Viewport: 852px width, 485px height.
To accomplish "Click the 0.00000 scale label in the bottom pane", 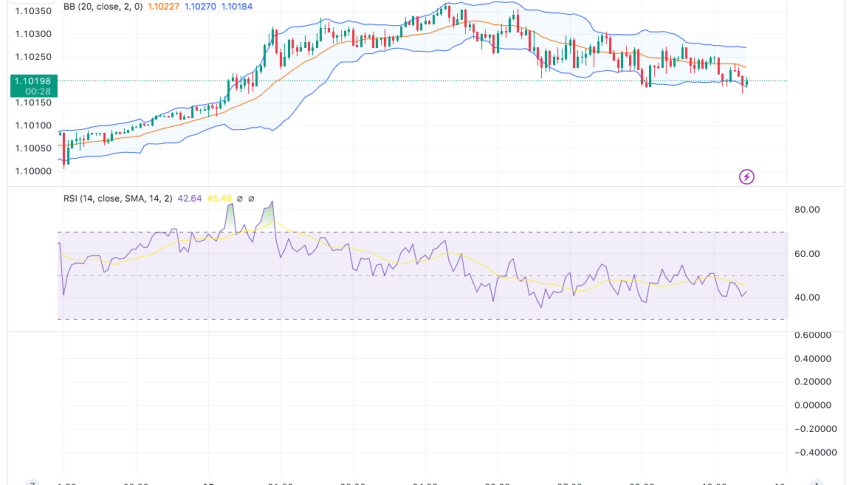I will (x=813, y=405).
